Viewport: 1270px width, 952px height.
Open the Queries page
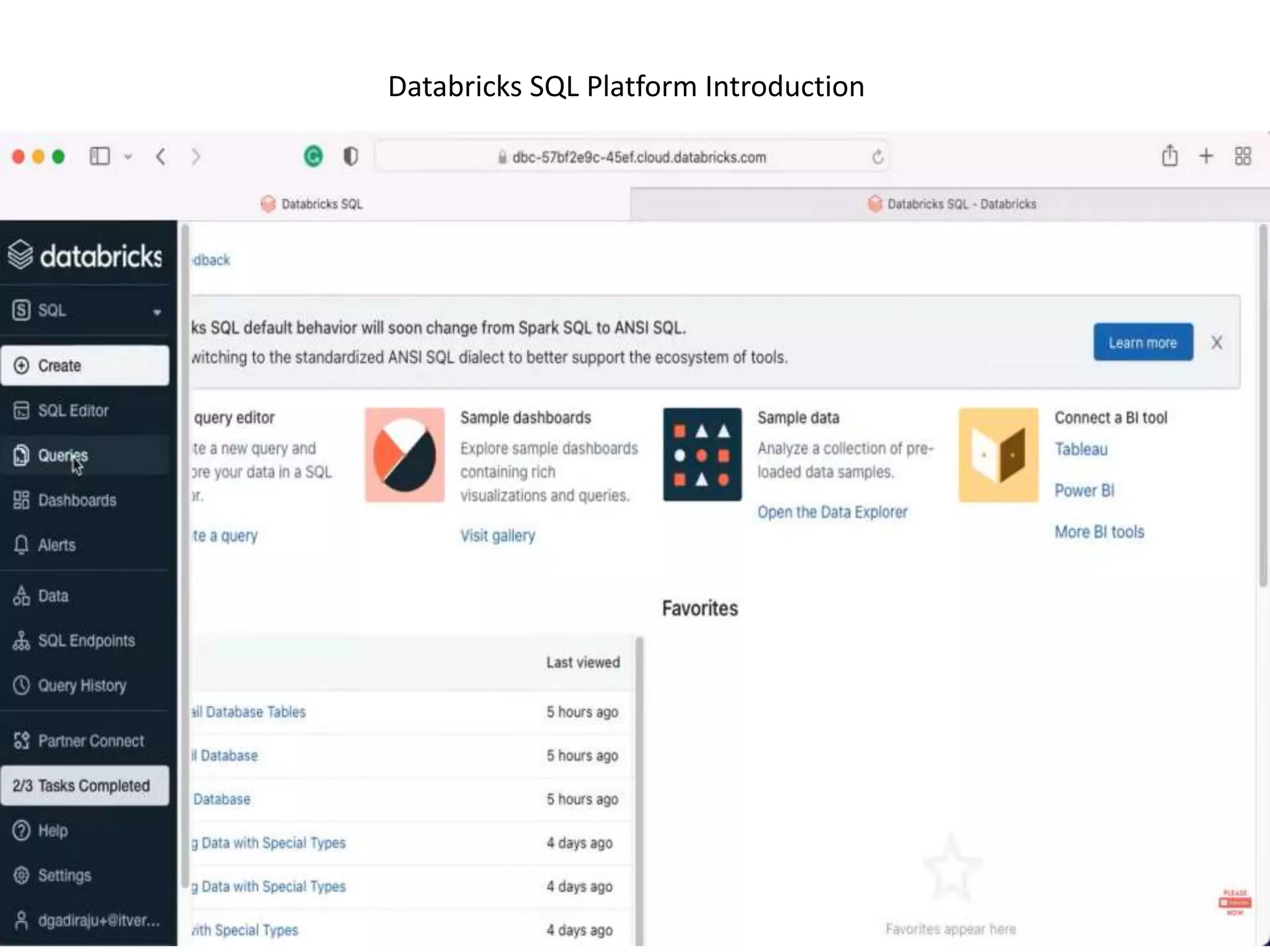tap(62, 456)
